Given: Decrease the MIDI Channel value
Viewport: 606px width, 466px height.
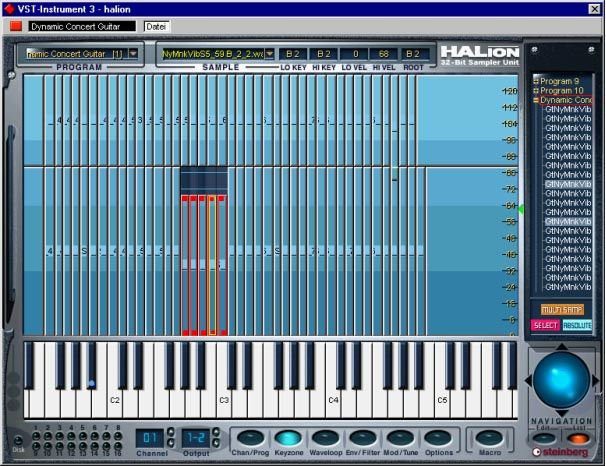Looking at the screenshot, I should pos(170,443).
